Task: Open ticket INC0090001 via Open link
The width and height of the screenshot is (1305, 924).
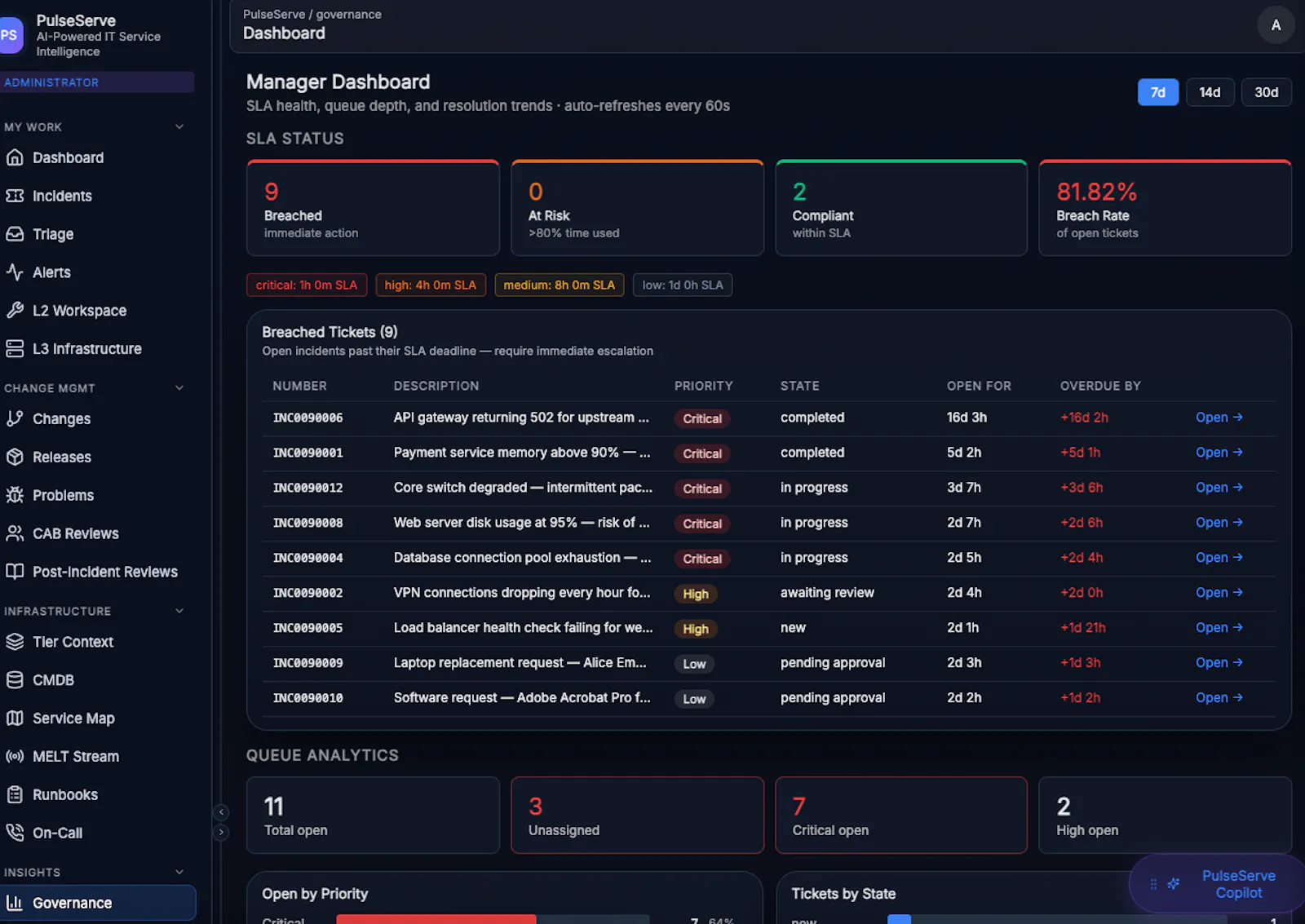Action: coord(1219,453)
